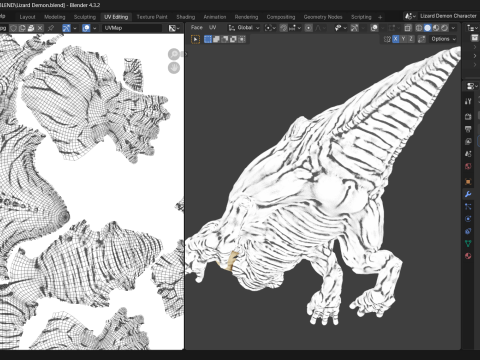The width and height of the screenshot is (480, 360).
Task: Choose set new selection mode icon
Action: 208,39
